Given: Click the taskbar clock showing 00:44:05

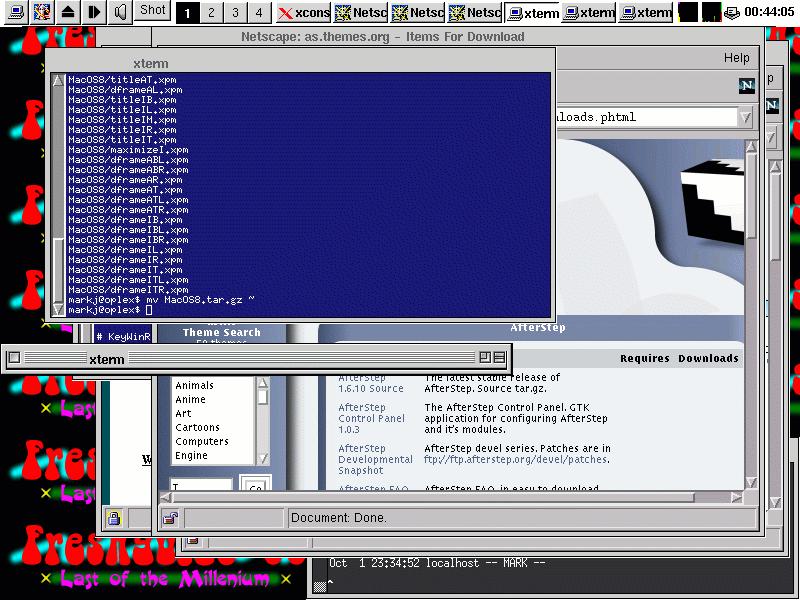Looking at the screenshot, I should (769, 12).
